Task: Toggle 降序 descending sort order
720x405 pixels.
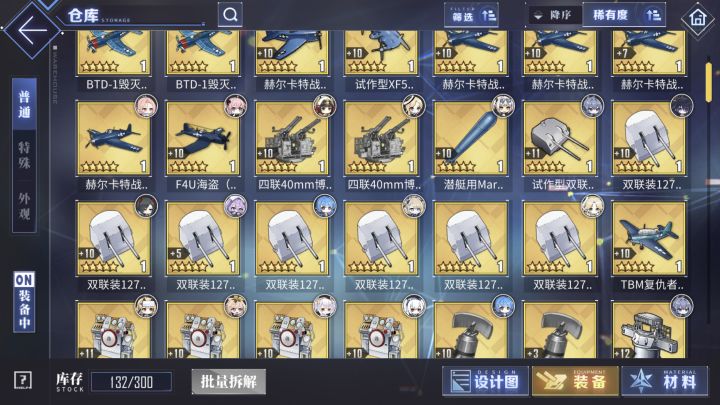Action: pyautogui.click(x=553, y=15)
